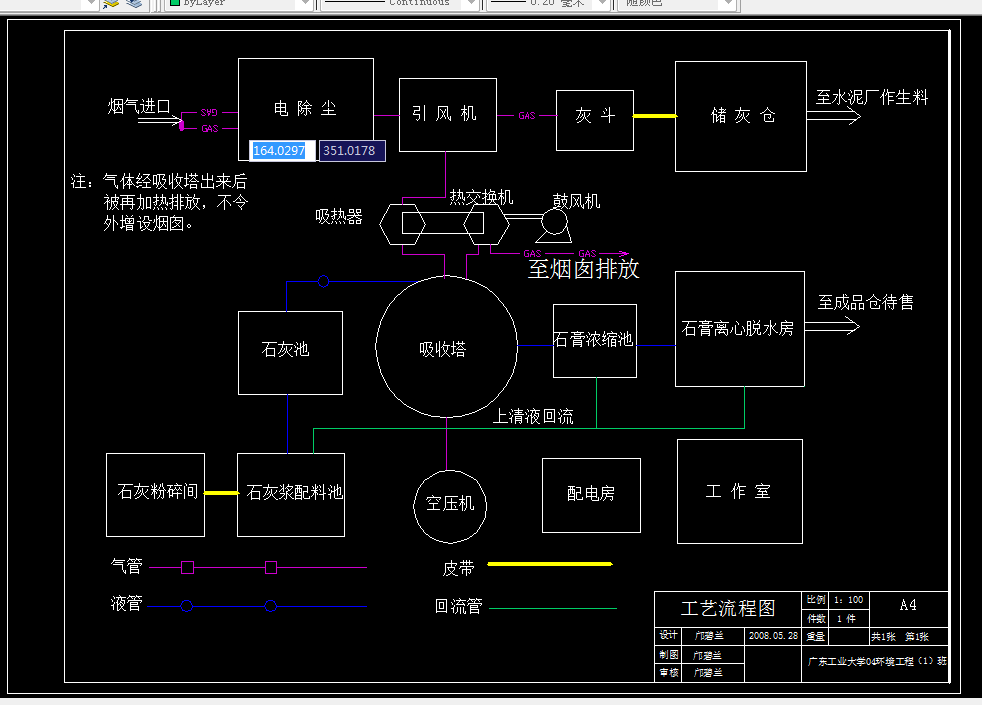Open the Layers toolbar icon beside it
The width and height of the screenshot is (982, 705).
[133, 4]
